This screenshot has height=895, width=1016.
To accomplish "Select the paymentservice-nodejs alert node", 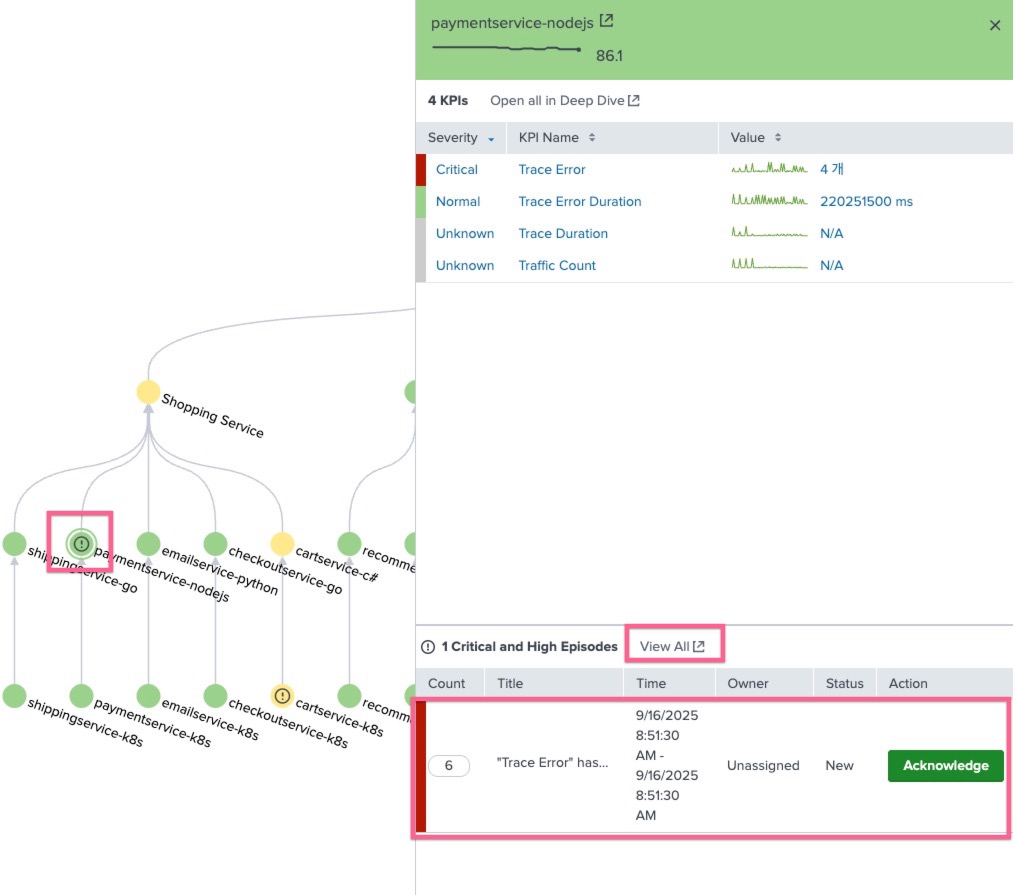I will point(81,543).
